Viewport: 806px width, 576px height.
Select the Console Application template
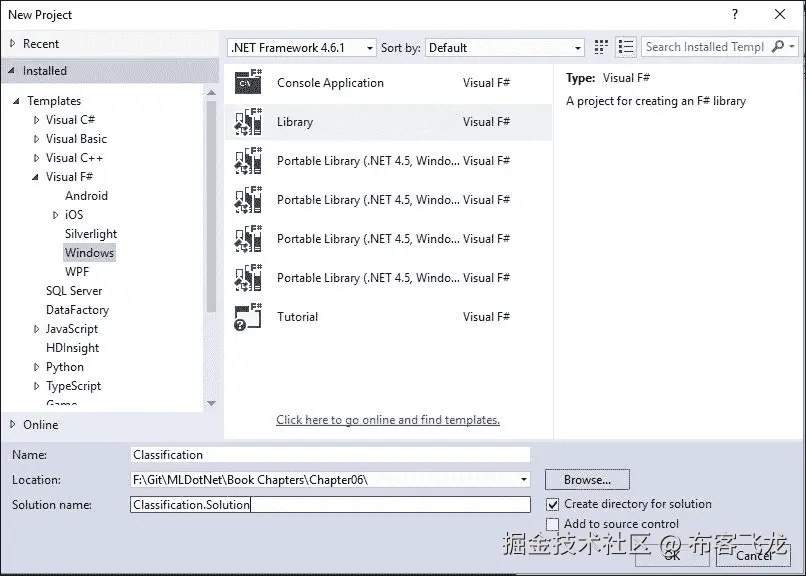pos(330,83)
